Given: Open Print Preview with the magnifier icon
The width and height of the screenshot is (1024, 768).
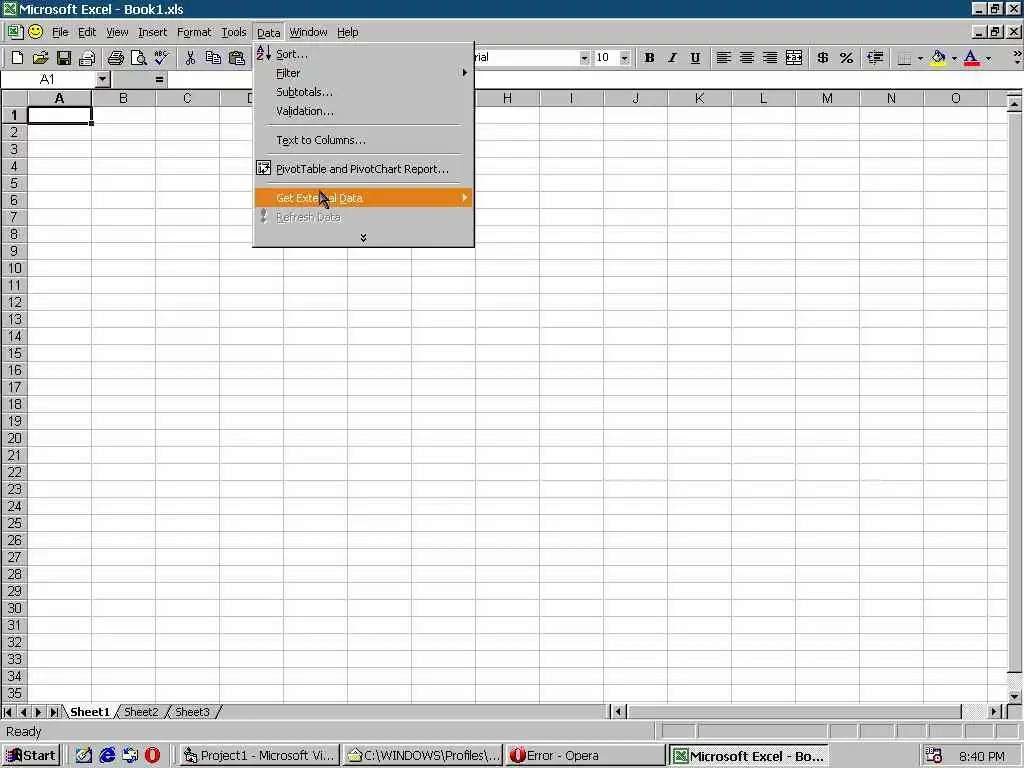Looking at the screenshot, I should [138, 58].
